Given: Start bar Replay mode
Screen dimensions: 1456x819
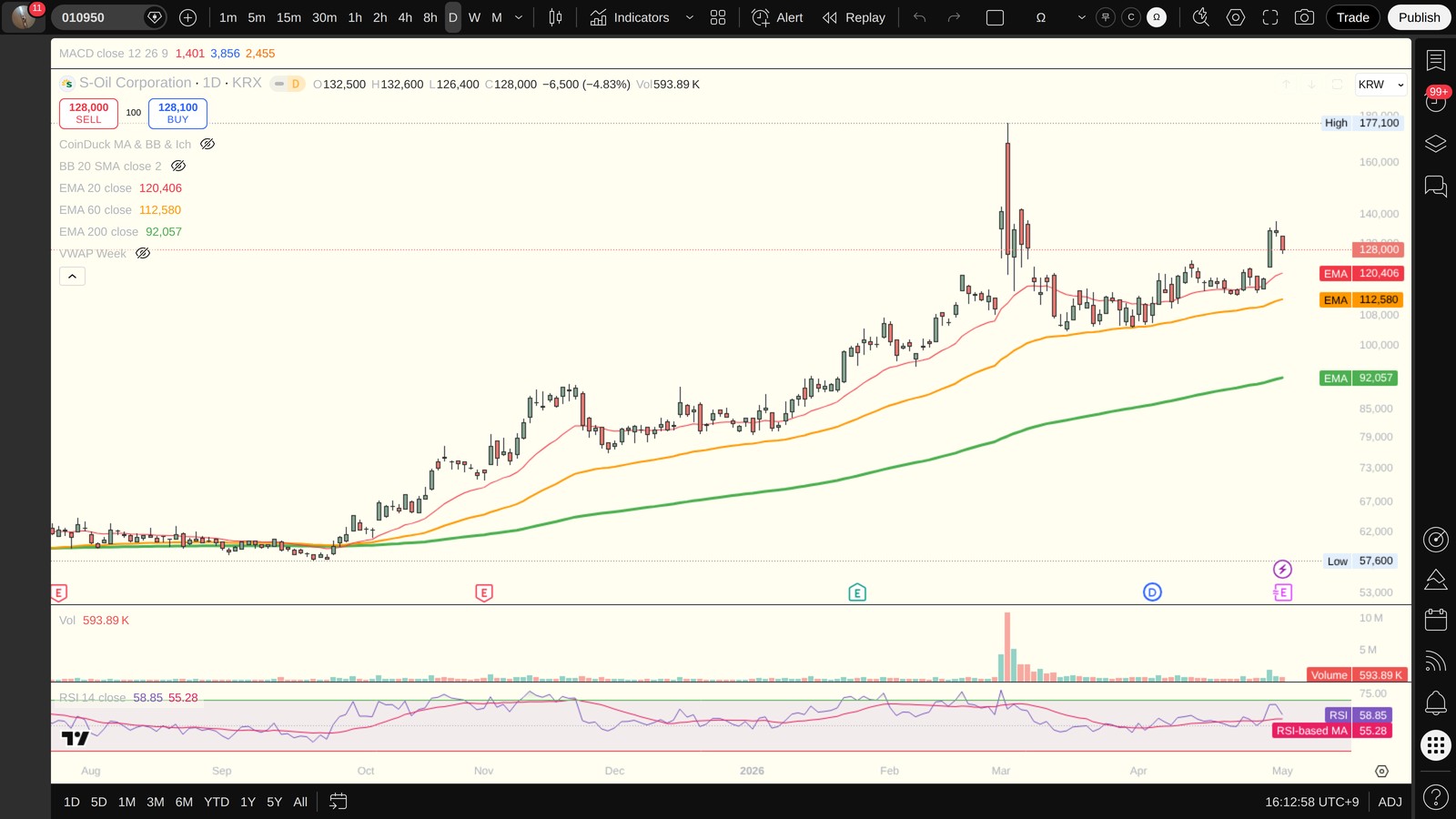Looking at the screenshot, I should point(854,17).
